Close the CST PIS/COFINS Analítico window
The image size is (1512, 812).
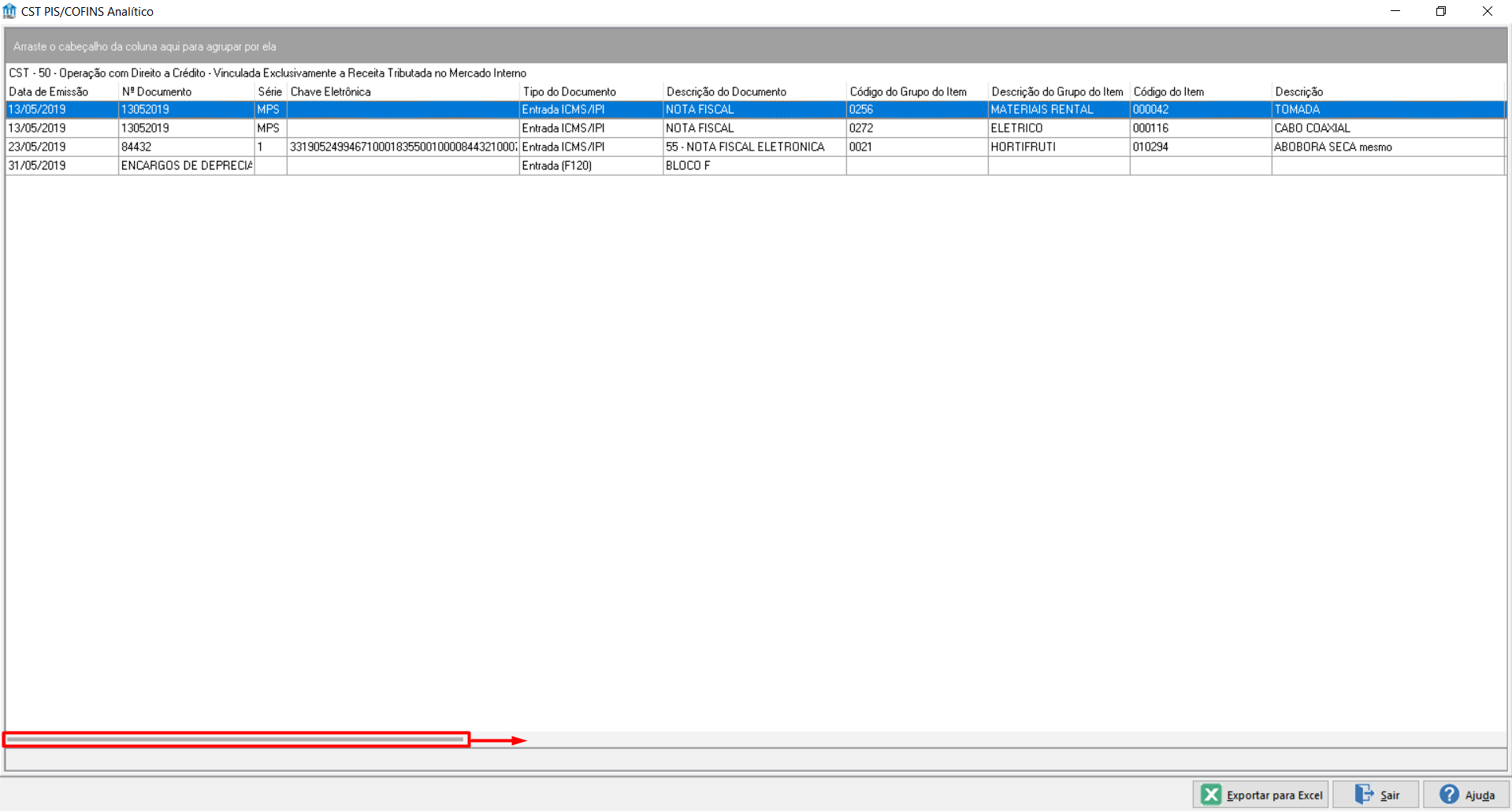pos(1488,11)
